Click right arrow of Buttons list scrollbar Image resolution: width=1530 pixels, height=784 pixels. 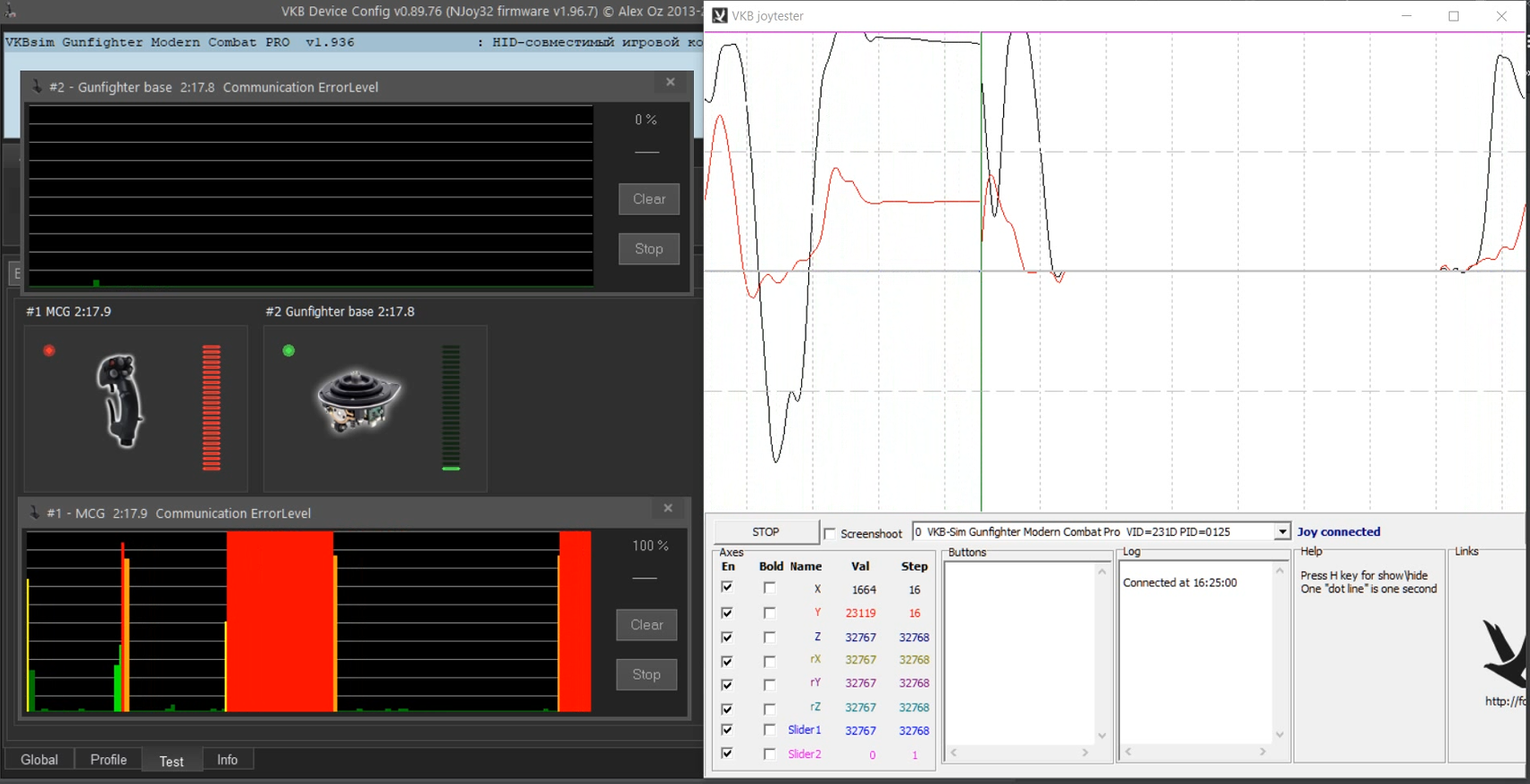click(x=1085, y=753)
